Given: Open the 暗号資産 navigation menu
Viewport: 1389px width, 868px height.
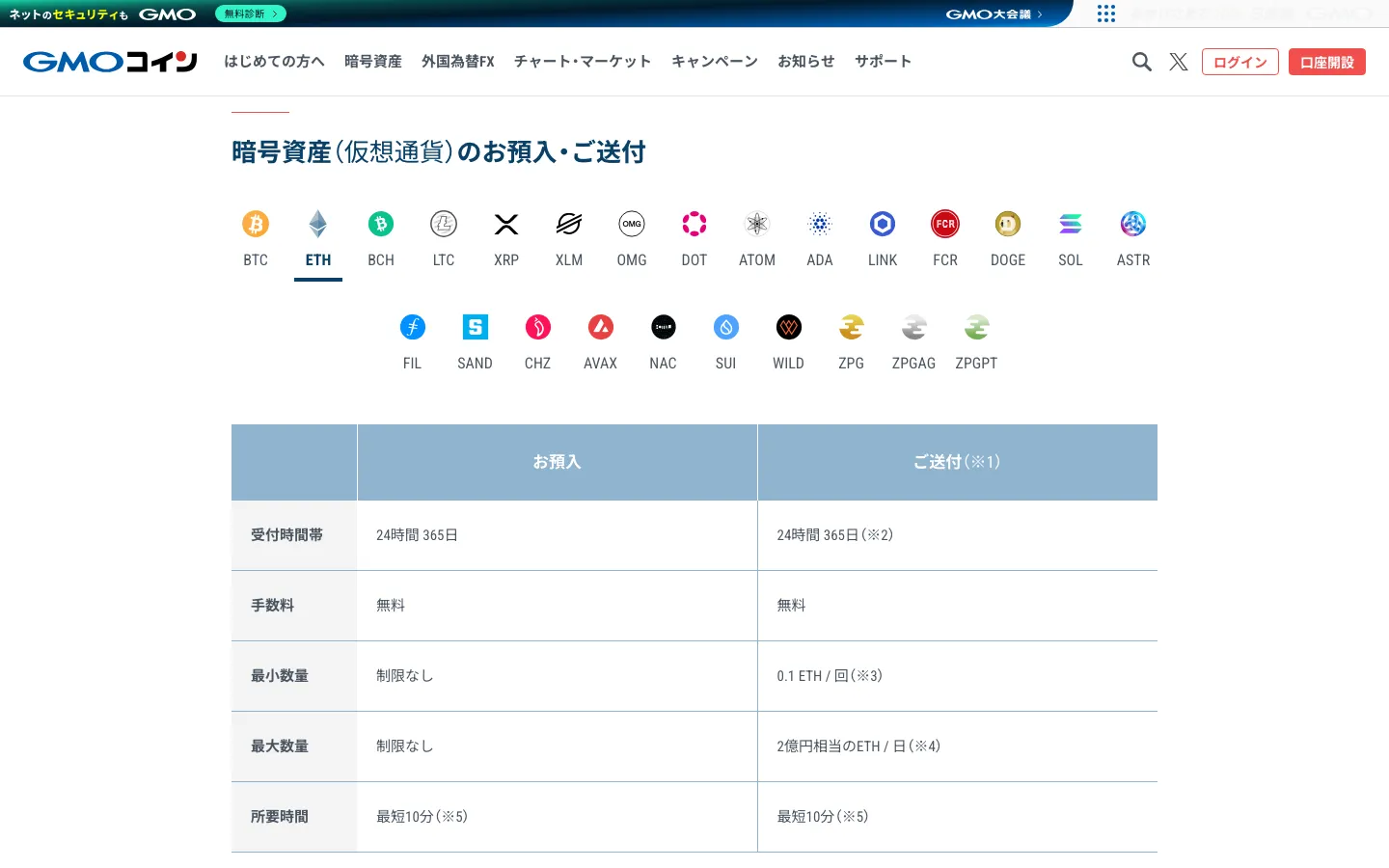Looking at the screenshot, I should (x=373, y=62).
